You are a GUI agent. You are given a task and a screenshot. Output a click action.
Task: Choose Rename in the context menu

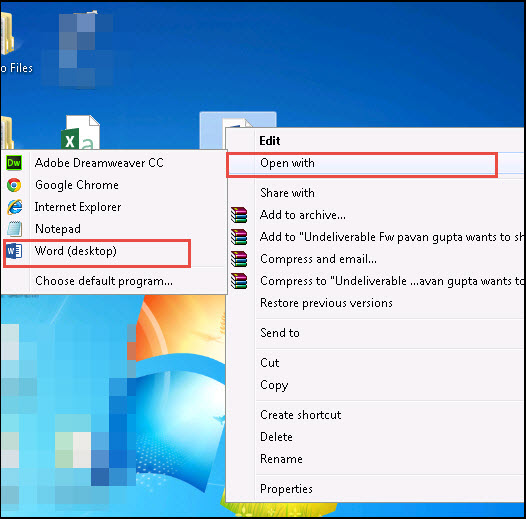375,459
